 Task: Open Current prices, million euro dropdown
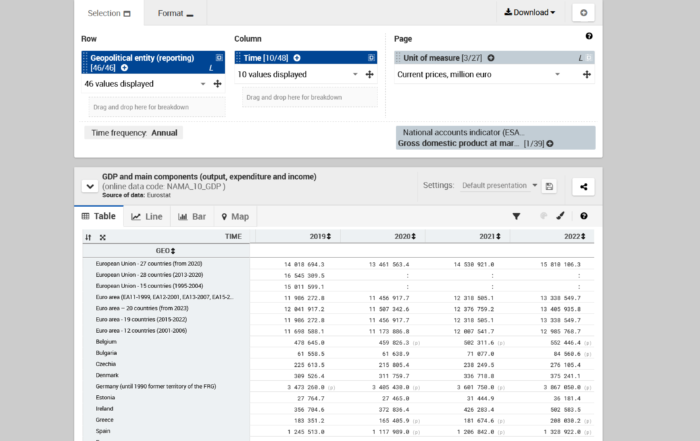pos(557,75)
